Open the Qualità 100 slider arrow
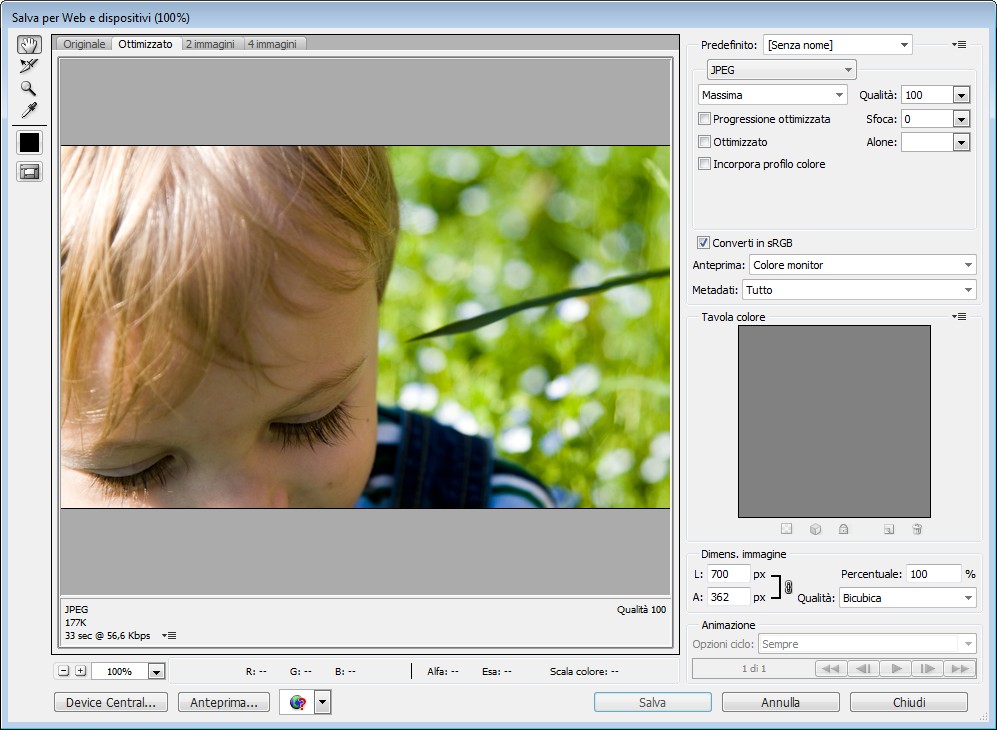The width and height of the screenshot is (997, 730). coord(961,95)
